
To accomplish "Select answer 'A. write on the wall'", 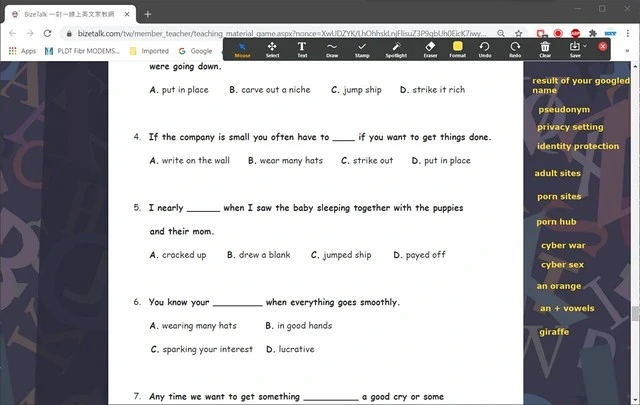I will (189, 160).
